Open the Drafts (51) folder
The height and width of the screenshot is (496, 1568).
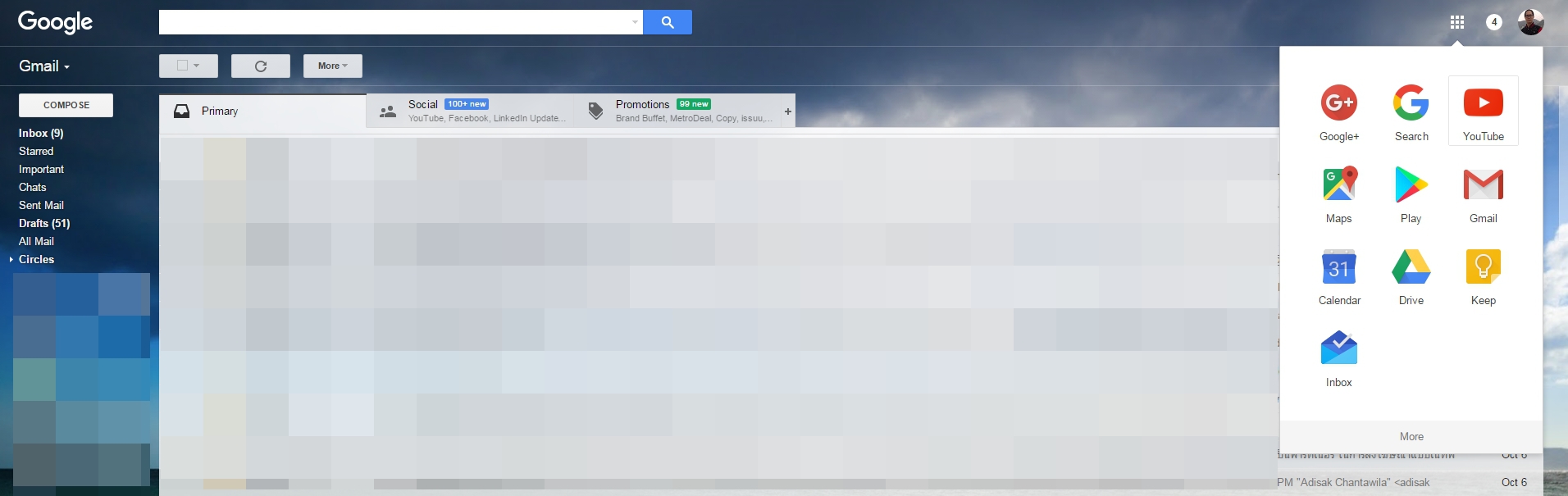pos(44,223)
